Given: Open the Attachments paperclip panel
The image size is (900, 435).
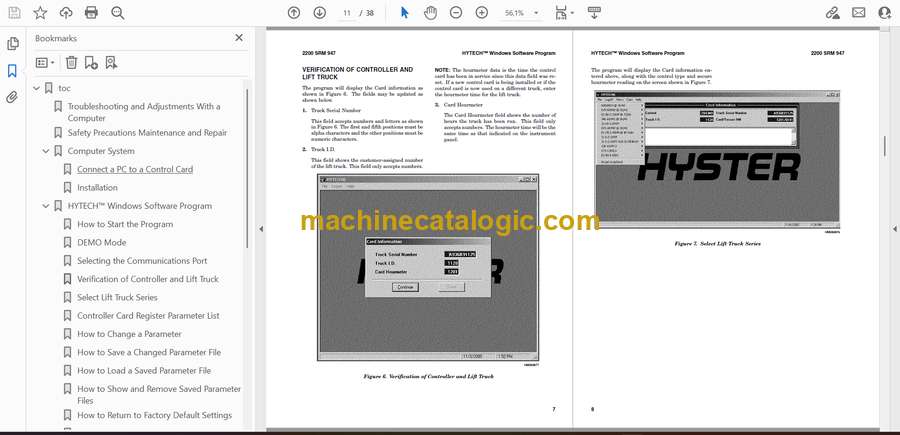Looking at the screenshot, I should (12, 97).
